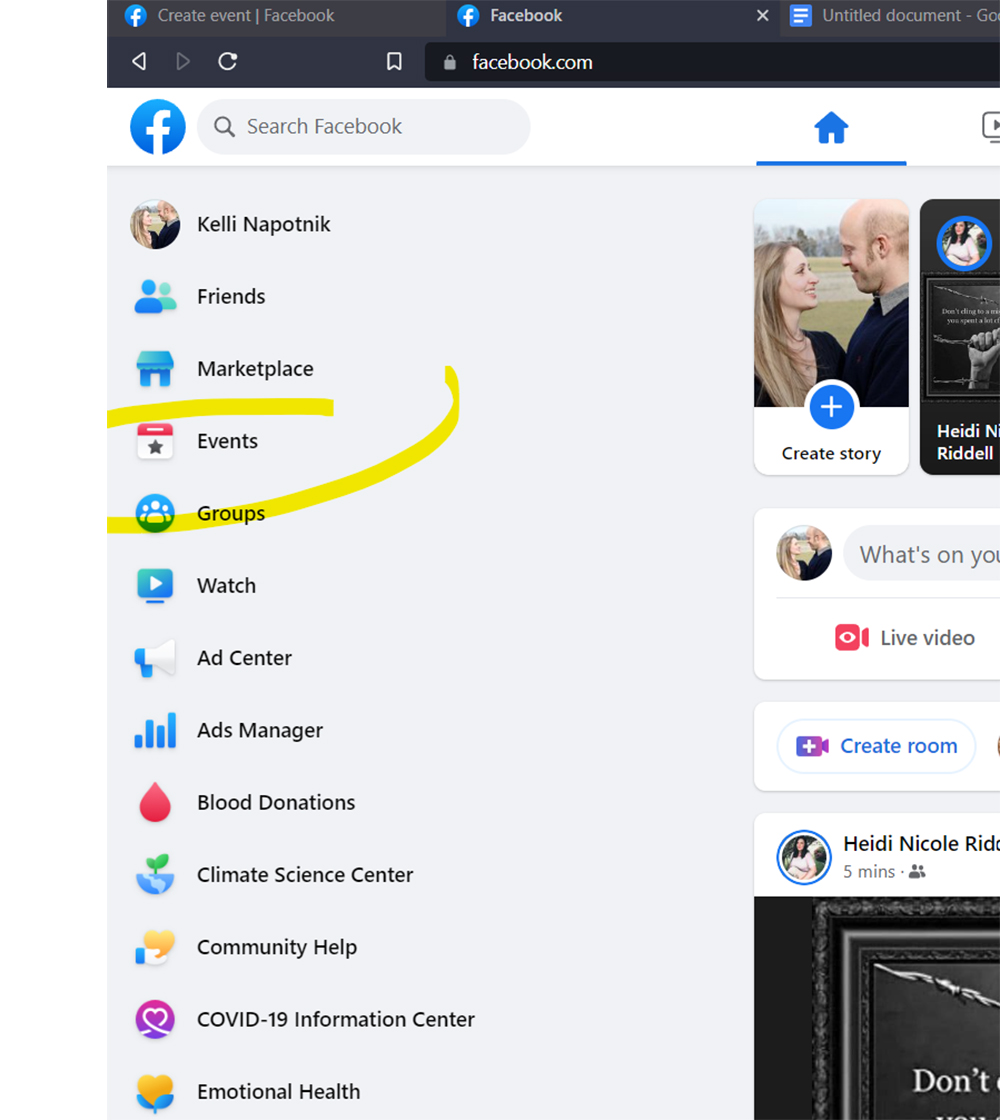
Task: Open the Events calendar icon
Action: point(155,441)
